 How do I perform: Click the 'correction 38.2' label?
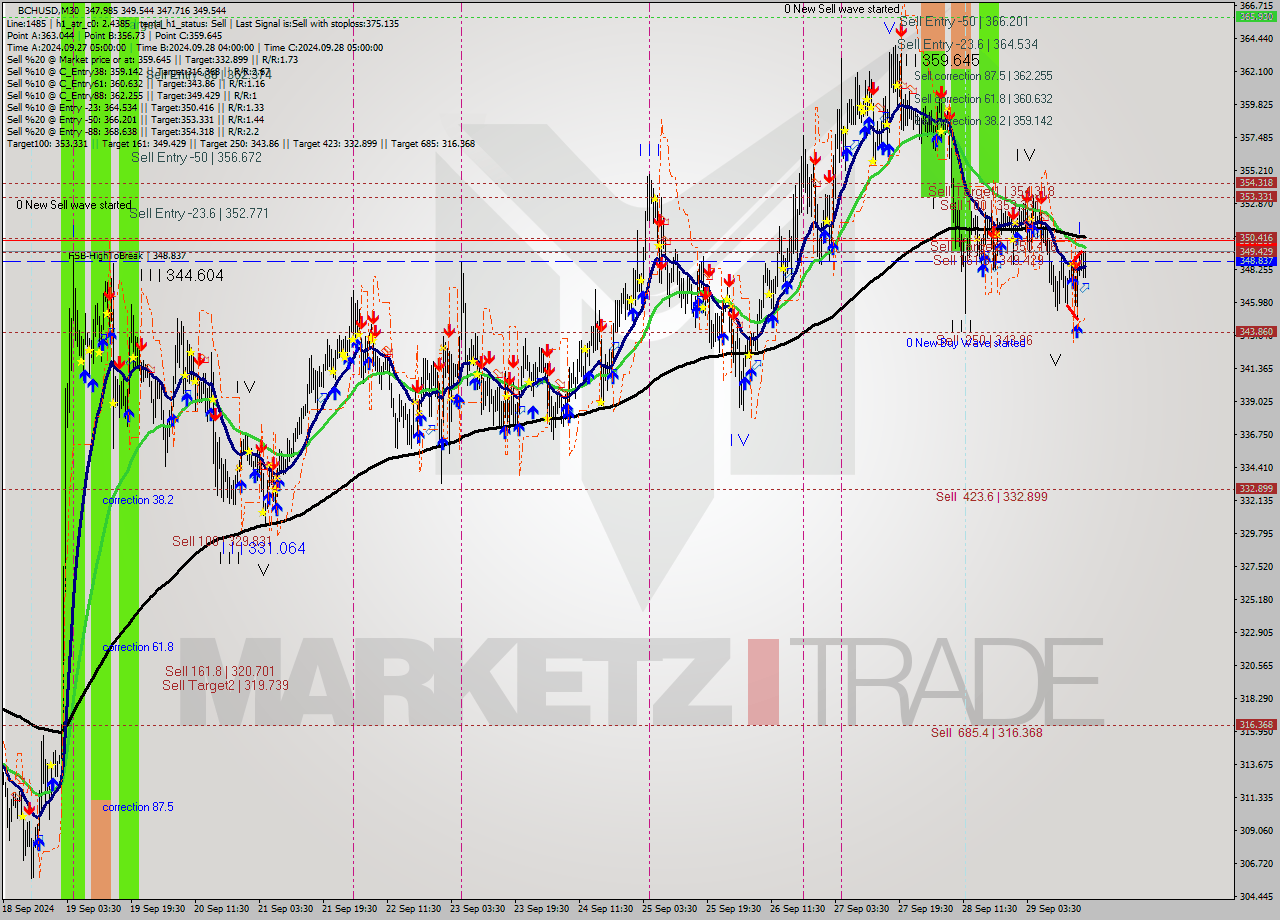point(139,500)
